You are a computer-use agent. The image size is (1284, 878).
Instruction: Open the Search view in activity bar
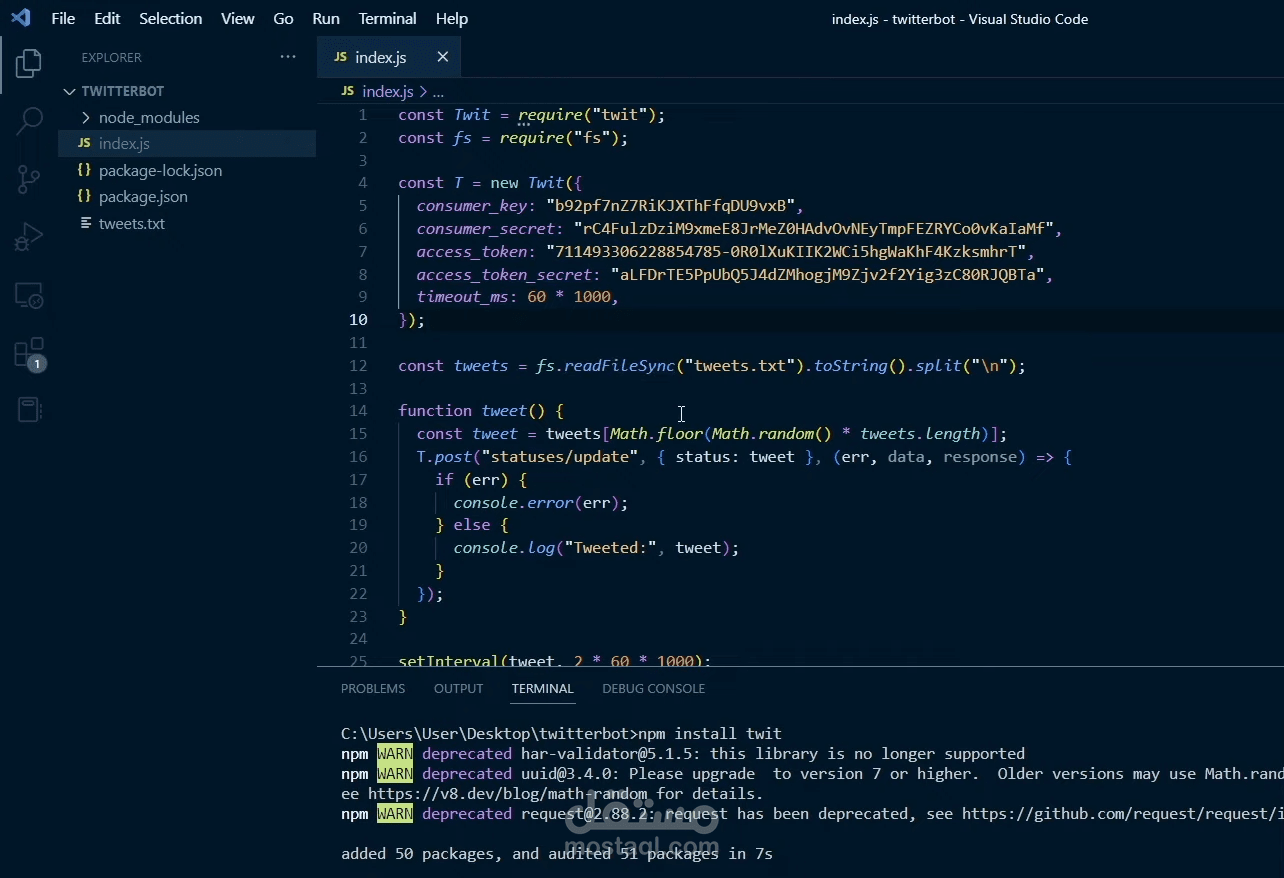pyautogui.click(x=29, y=121)
